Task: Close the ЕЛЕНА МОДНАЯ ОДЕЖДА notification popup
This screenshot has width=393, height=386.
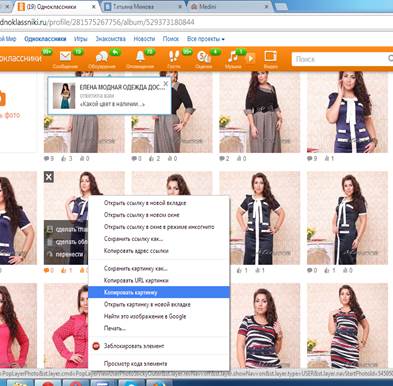Action: 166,84
